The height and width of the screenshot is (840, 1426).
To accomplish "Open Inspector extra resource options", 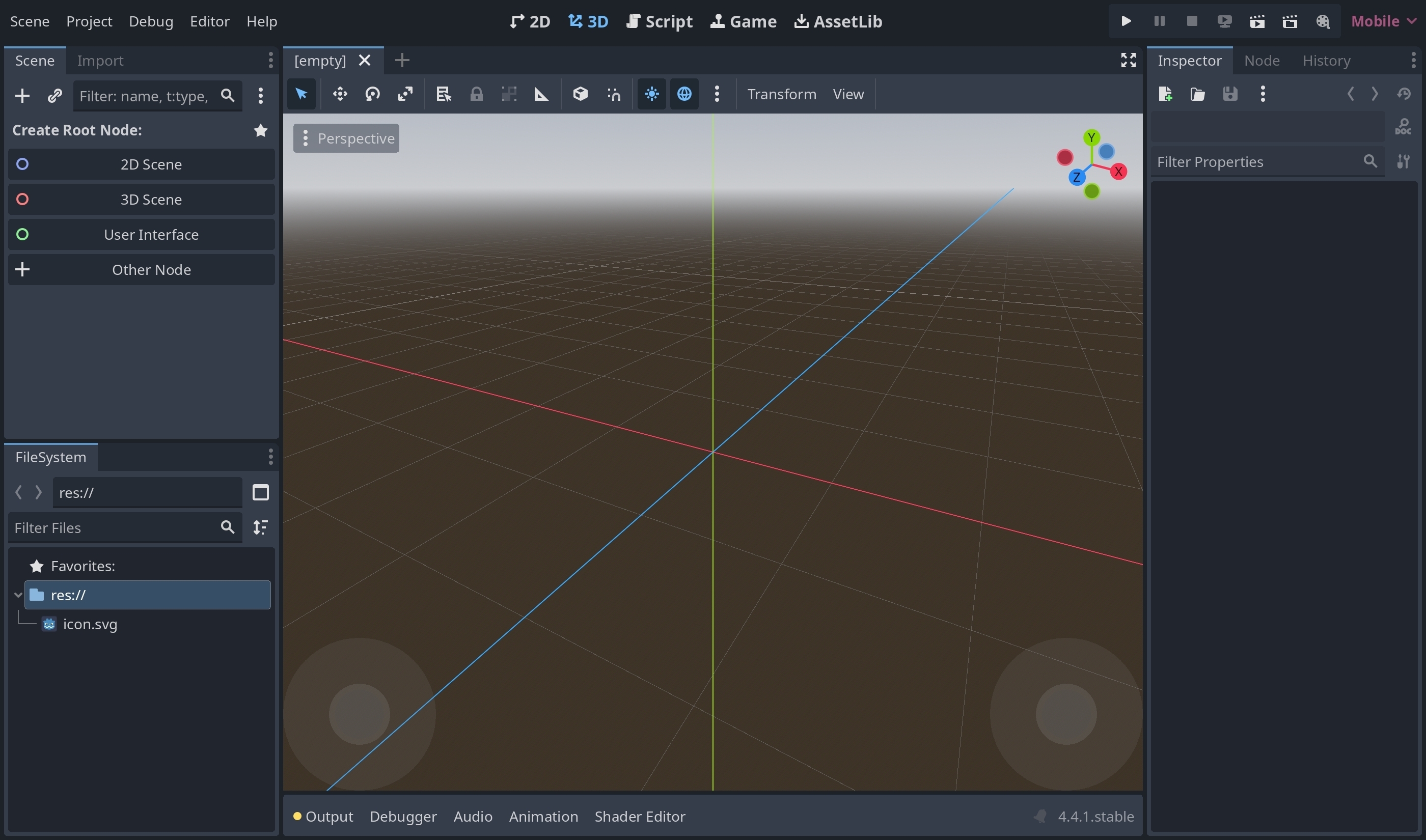I will (1263, 94).
